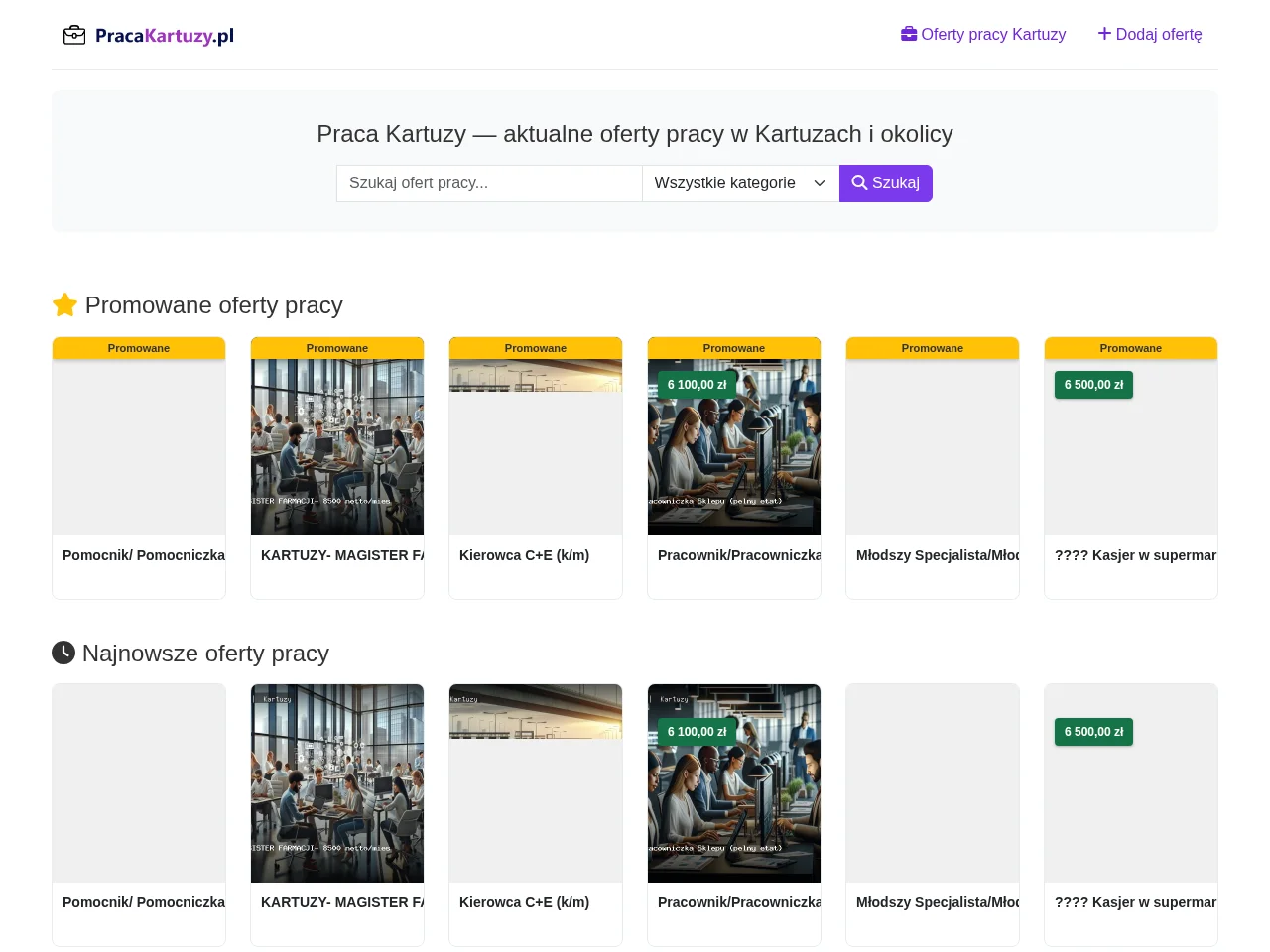The height and width of the screenshot is (952, 1270).
Task: Click the star icon by Promowane oferty pracy
Action: [x=64, y=305]
